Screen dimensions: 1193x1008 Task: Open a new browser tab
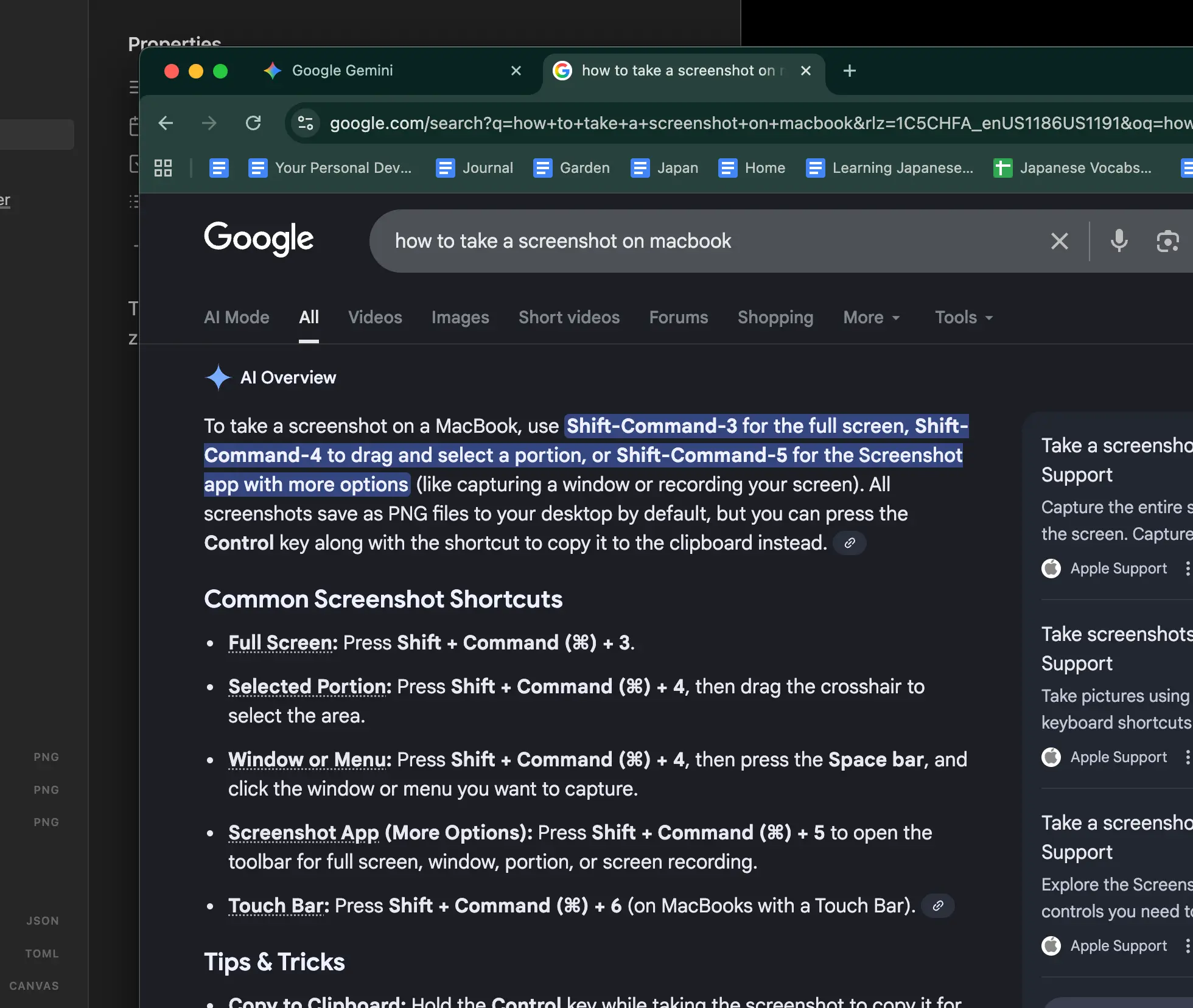850,71
